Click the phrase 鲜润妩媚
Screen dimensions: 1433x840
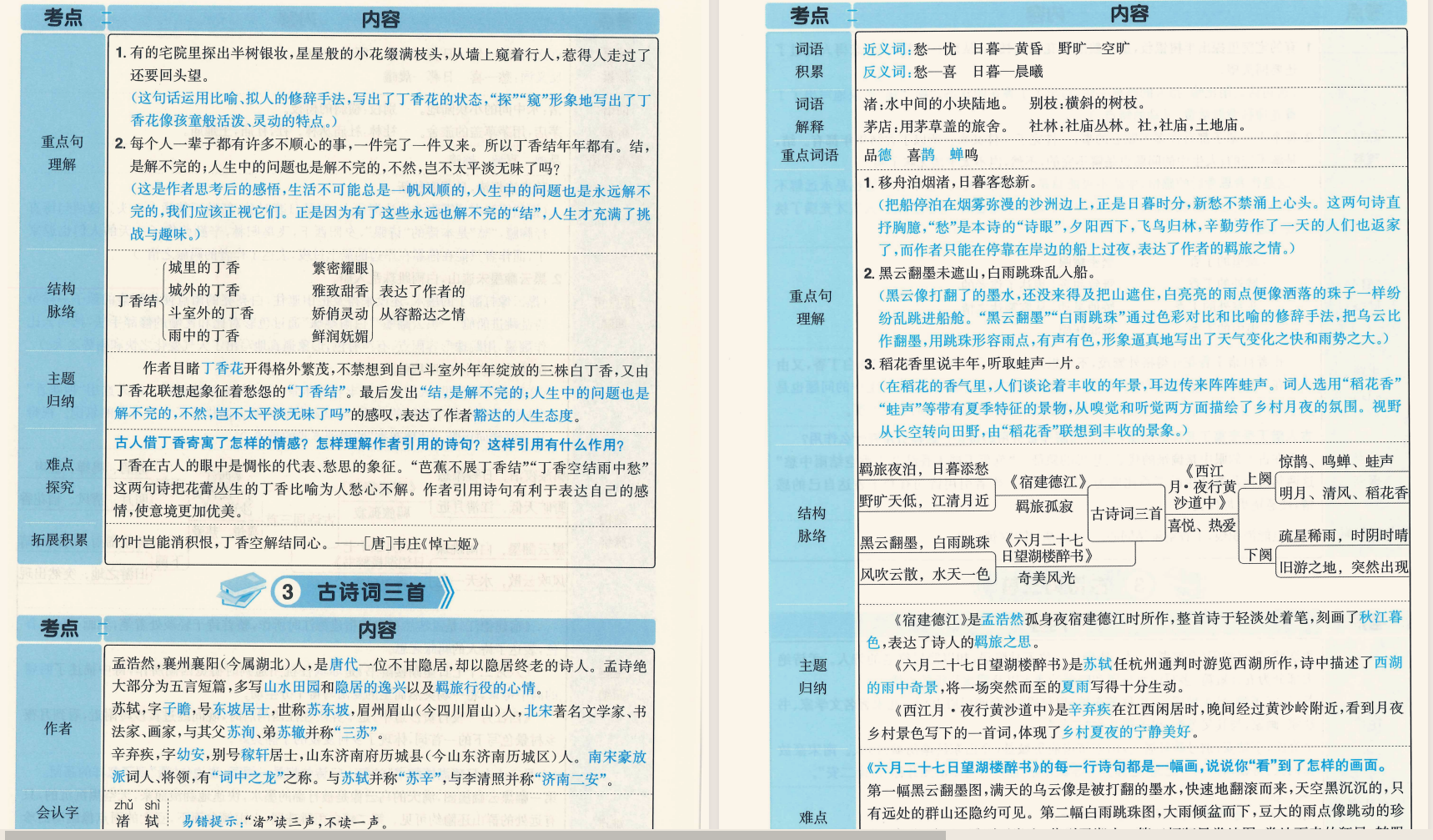coord(340,335)
